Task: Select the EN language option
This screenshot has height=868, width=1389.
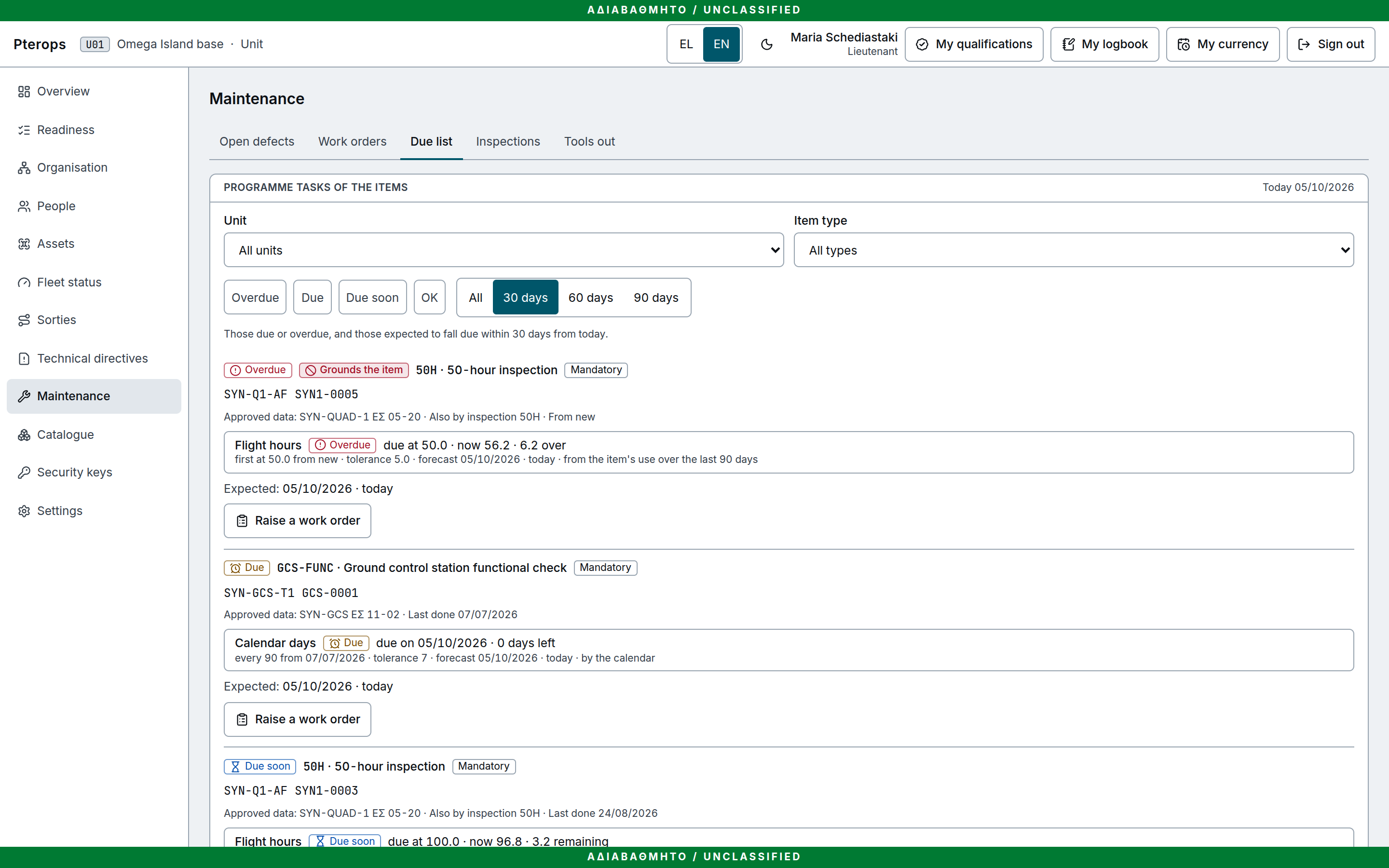Action: pyautogui.click(x=721, y=44)
